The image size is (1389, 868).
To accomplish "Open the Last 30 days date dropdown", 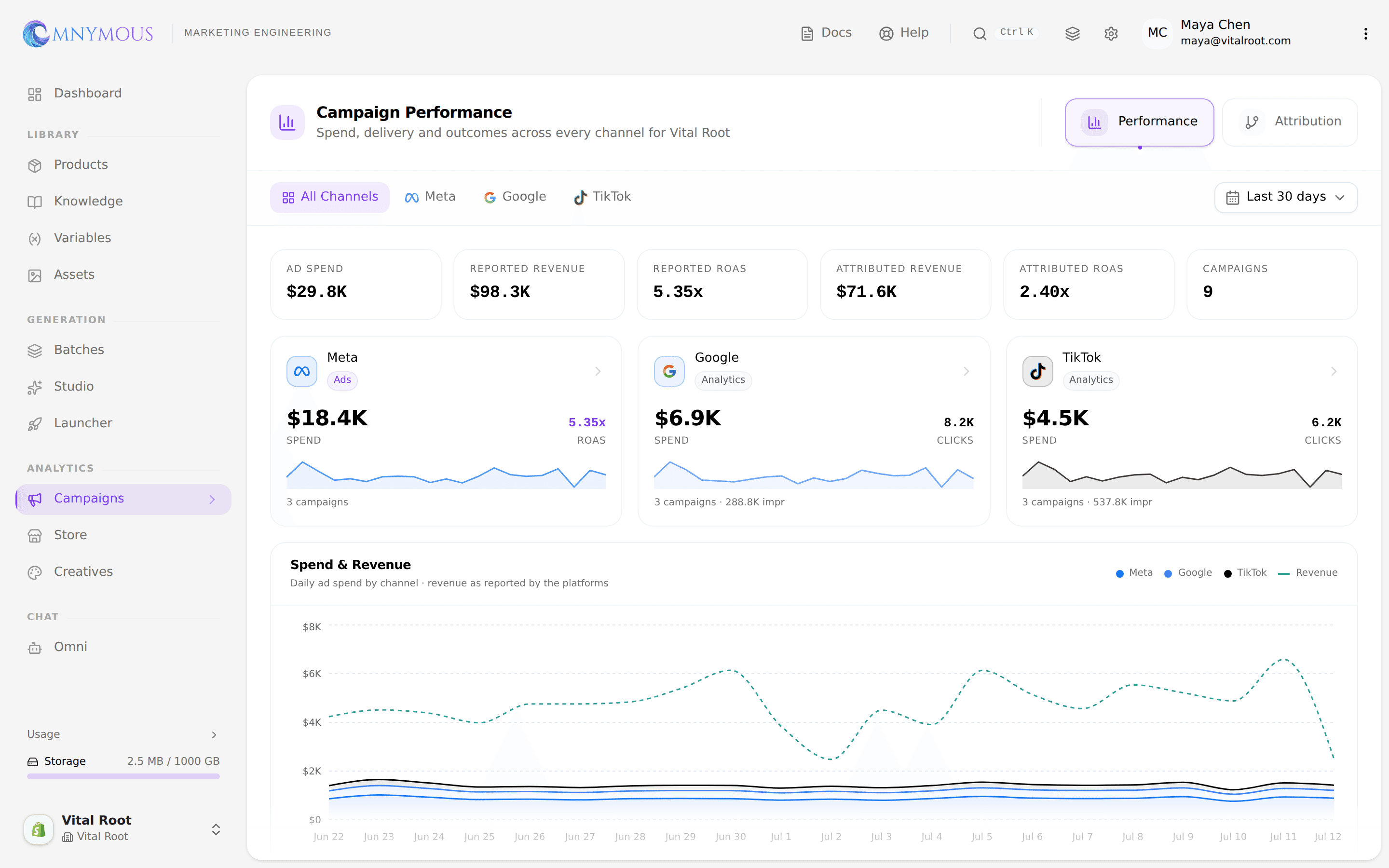I will (x=1286, y=198).
